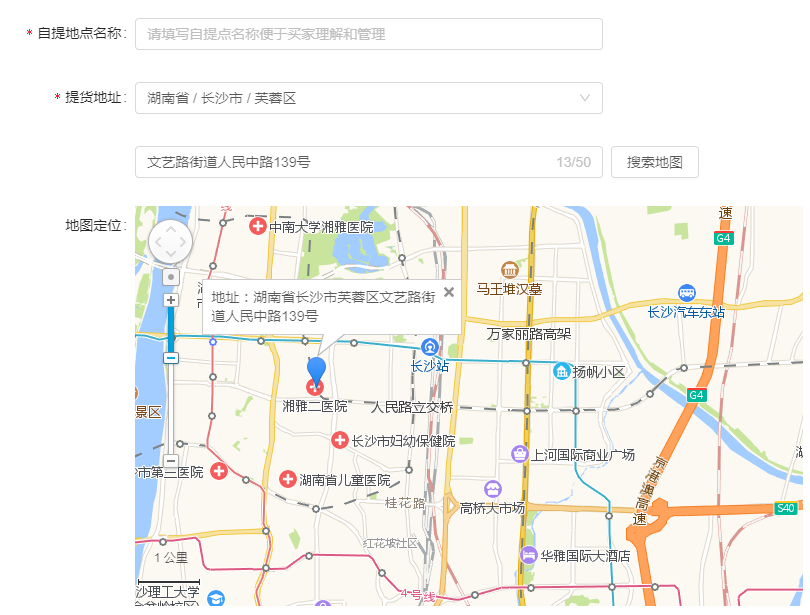Focus the 自提地点名称 input field

(368, 34)
